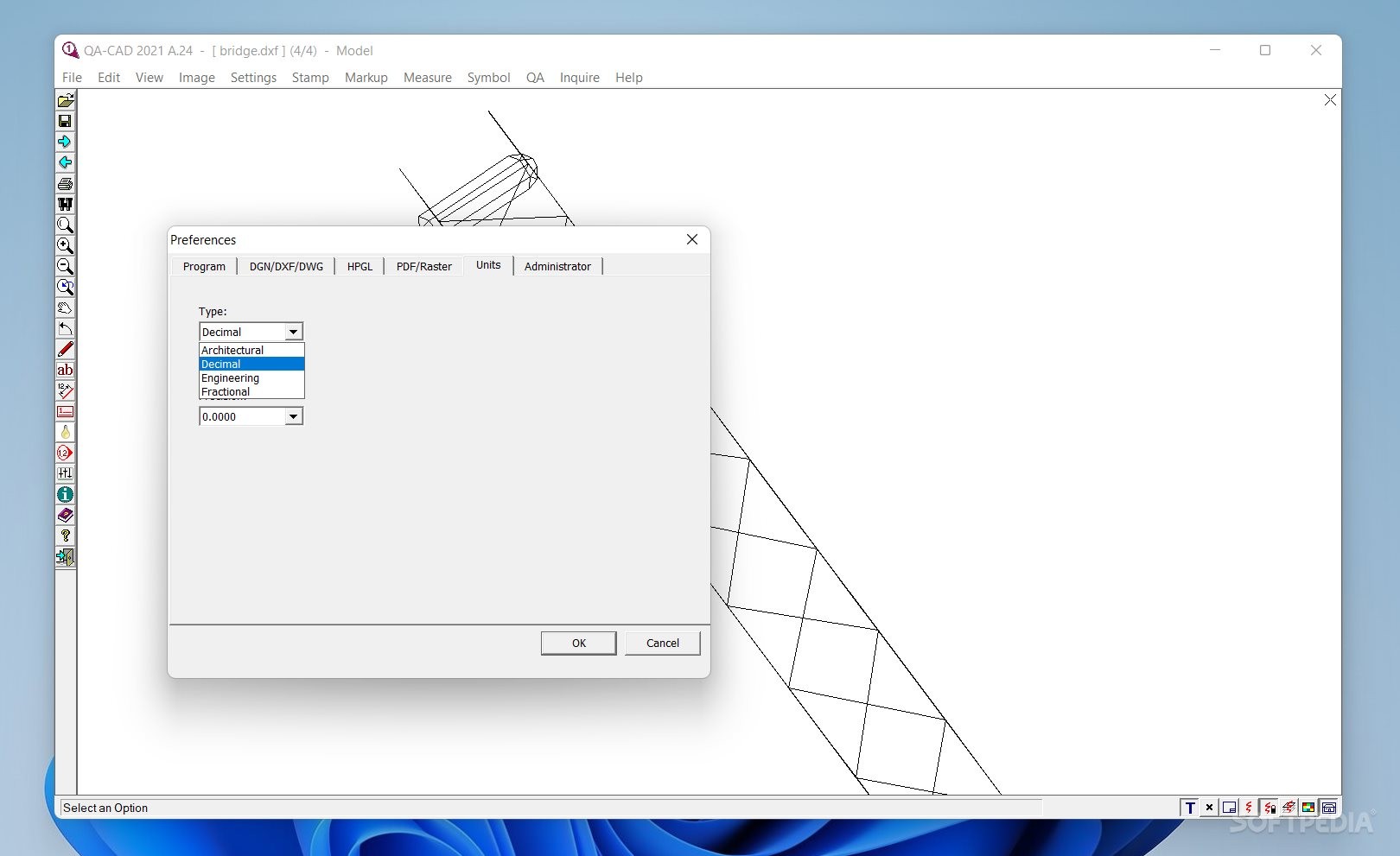The width and height of the screenshot is (1400, 856).
Task: Click the slider settings icon
Action: tap(65, 473)
